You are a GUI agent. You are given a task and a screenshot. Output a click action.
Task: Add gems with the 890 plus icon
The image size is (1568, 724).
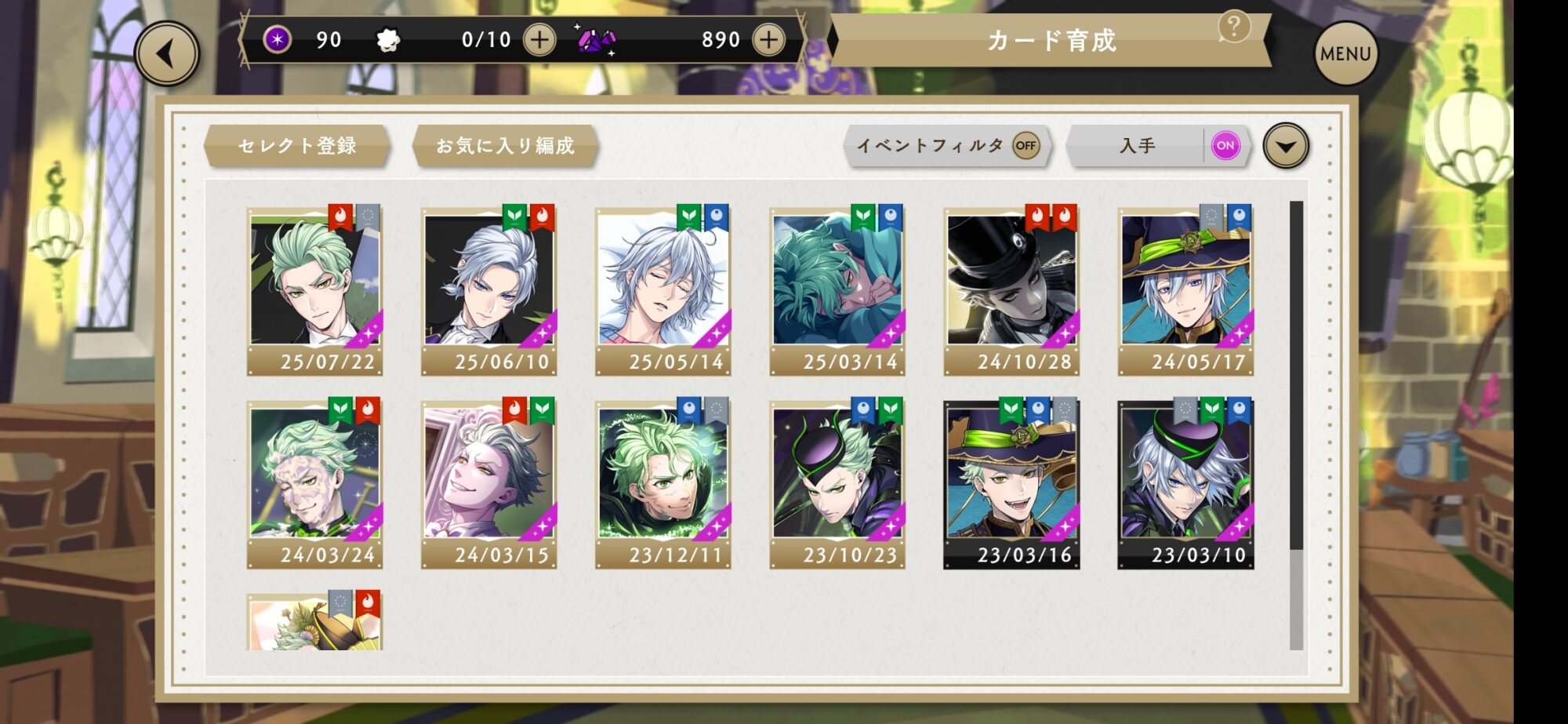click(x=769, y=39)
